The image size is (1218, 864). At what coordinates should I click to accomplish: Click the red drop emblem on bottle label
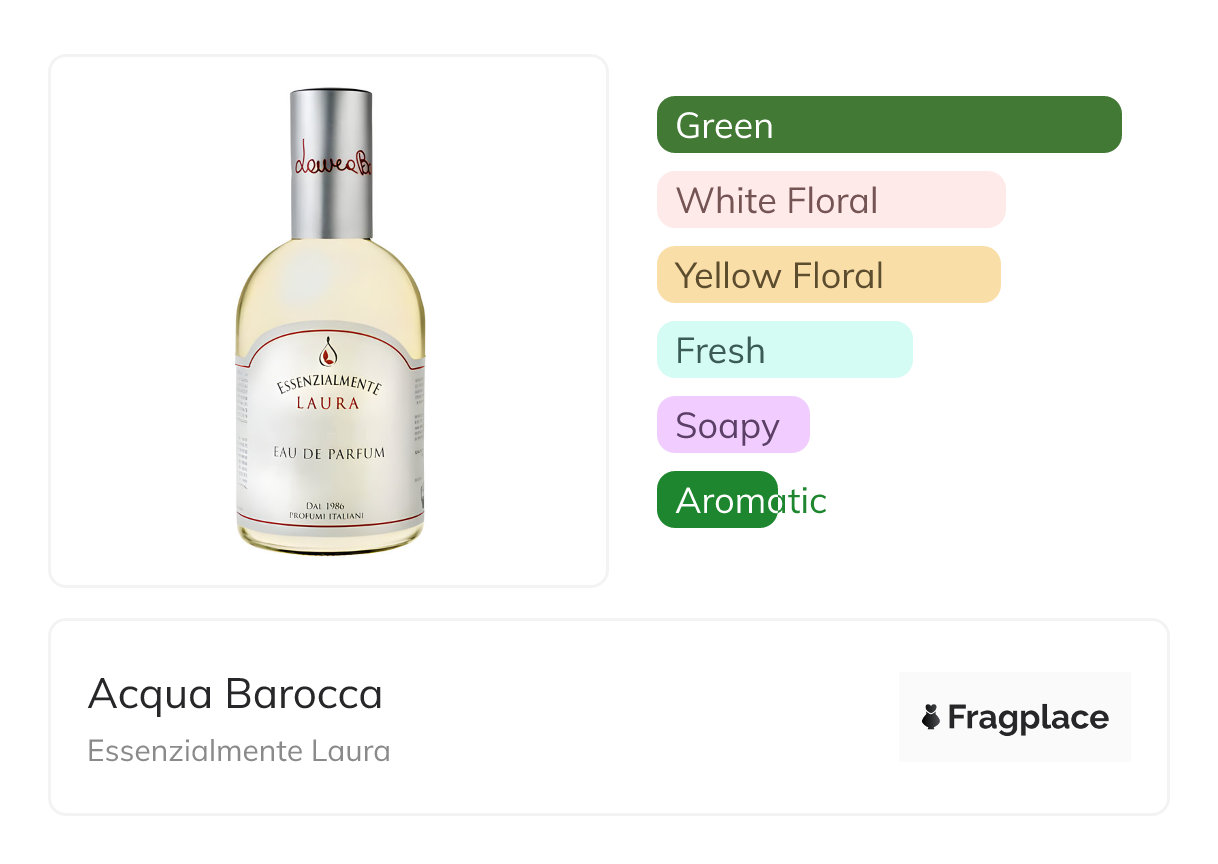(x=327, y=354)
